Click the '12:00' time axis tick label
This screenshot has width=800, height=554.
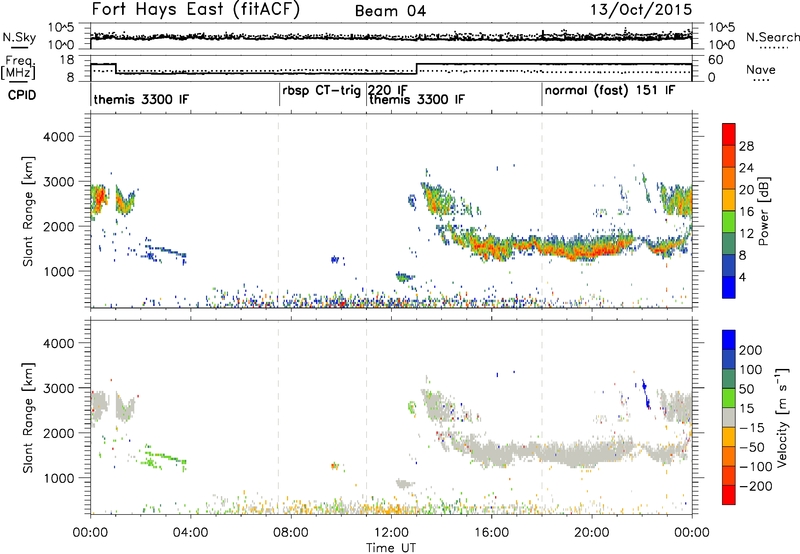point(391,533)
